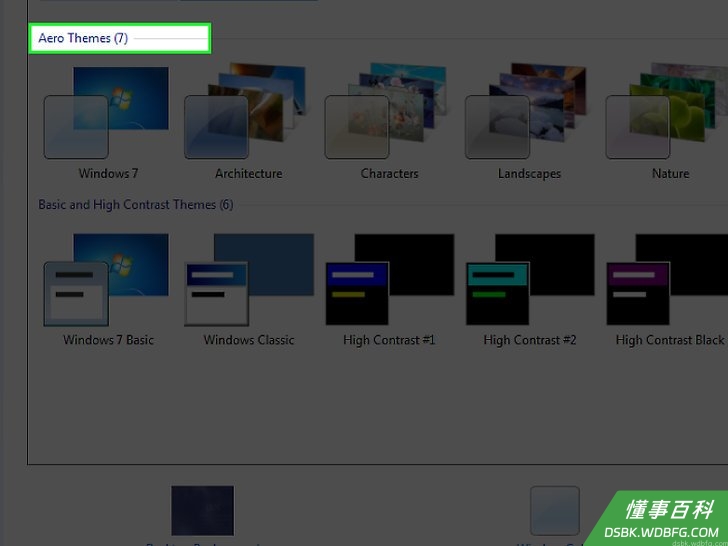This screenshot has height=546, width=728.
Task: Click the 'Windows 7' theme label
Action: click(x=108, y=174)
